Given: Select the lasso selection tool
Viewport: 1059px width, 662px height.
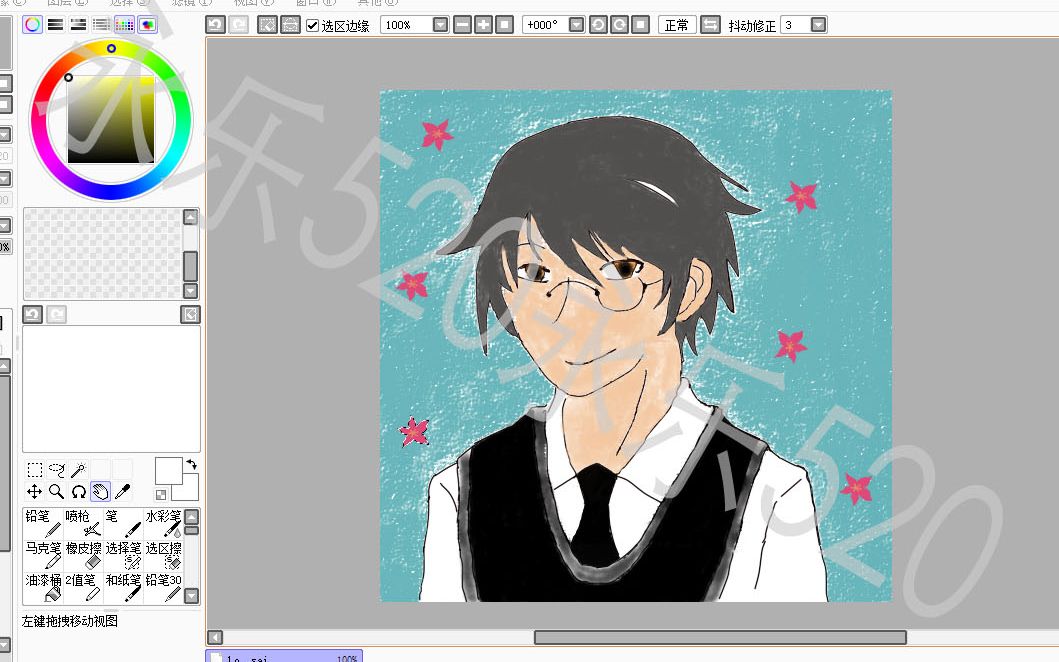Looking at the screenshot, I should click(x=57, y=469).
